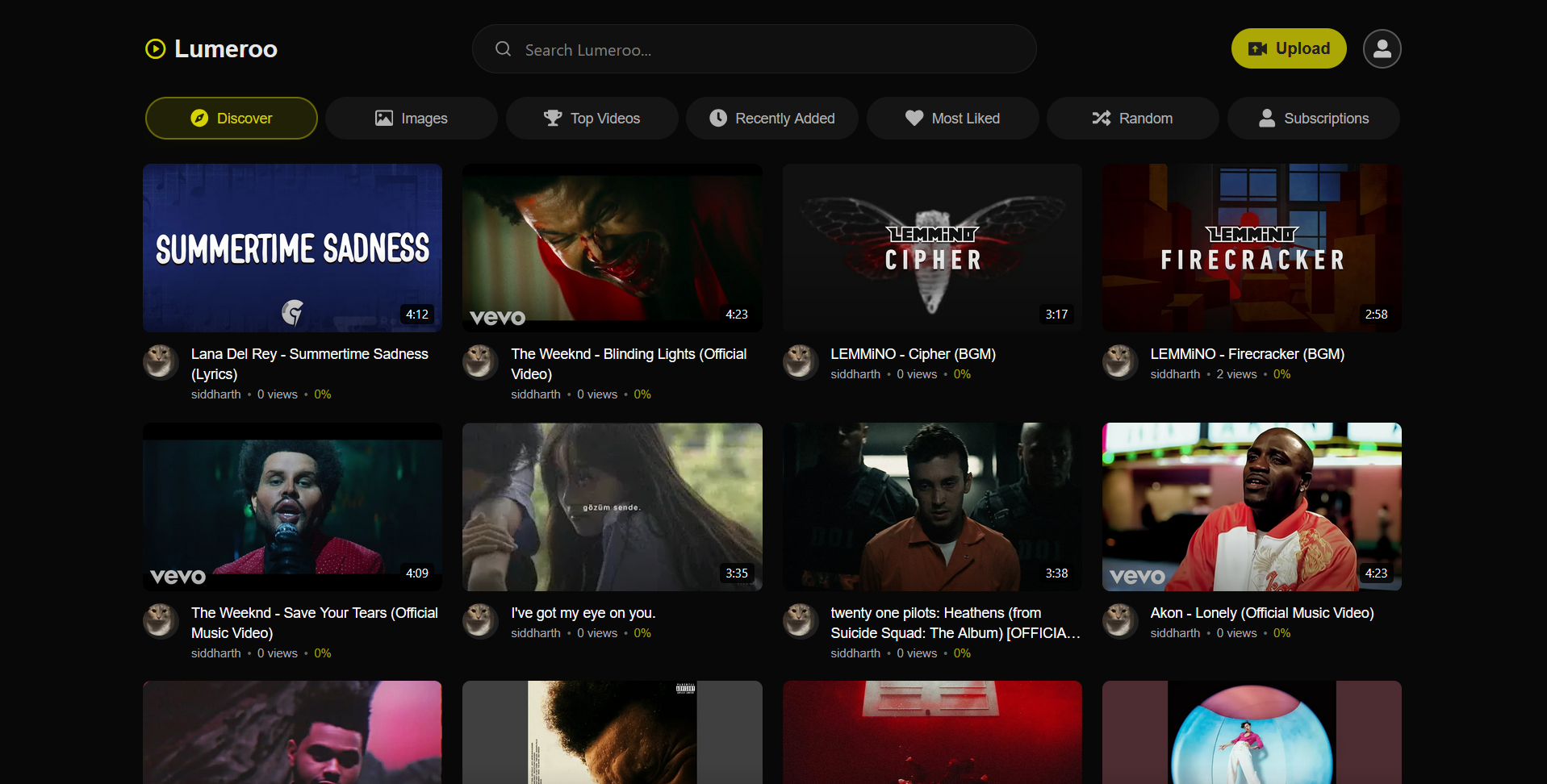
Task: Open the Top Videos tab
Action: [x=592, y=119]
